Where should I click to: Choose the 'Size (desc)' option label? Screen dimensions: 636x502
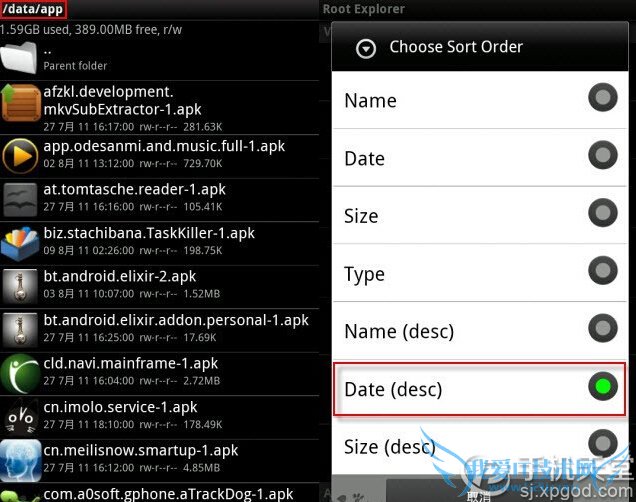390,447
